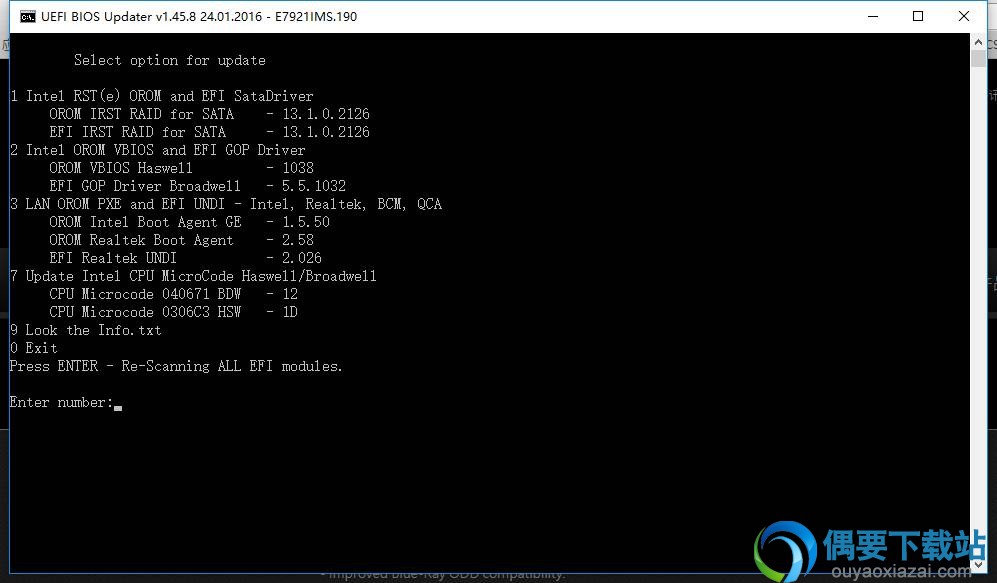Click option 2 Intel OROM VBIOS line

click(x=158, y=150)
